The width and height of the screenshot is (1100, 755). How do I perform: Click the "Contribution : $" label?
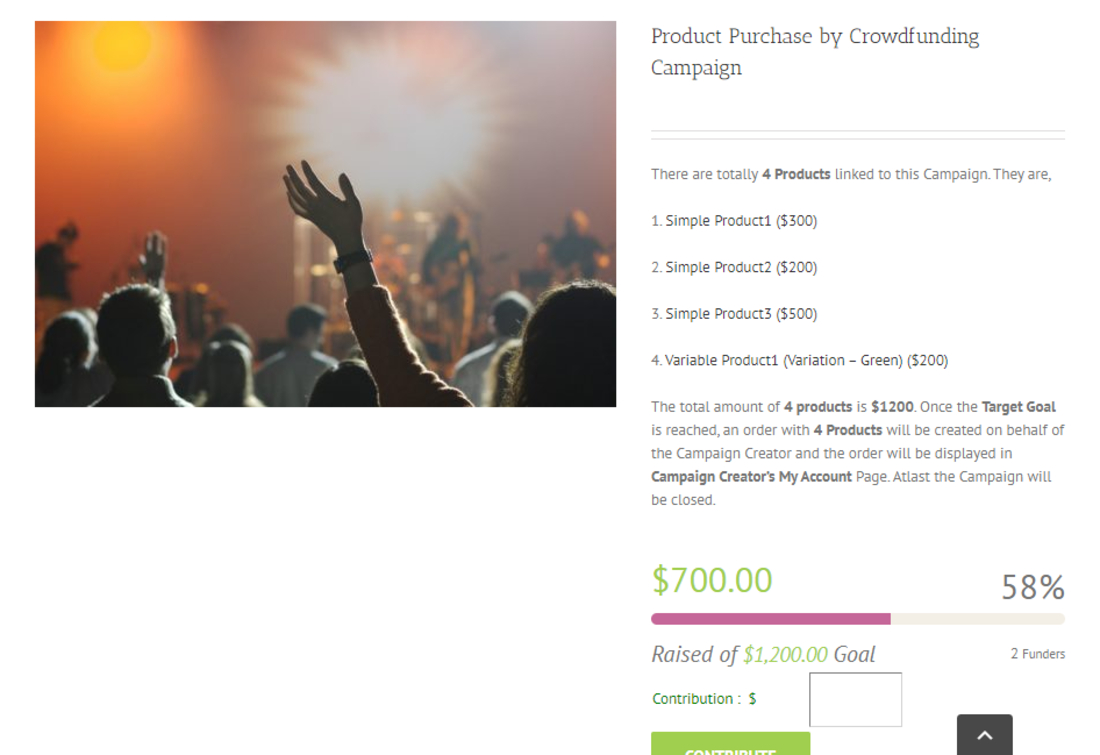(x=704, y=699)
